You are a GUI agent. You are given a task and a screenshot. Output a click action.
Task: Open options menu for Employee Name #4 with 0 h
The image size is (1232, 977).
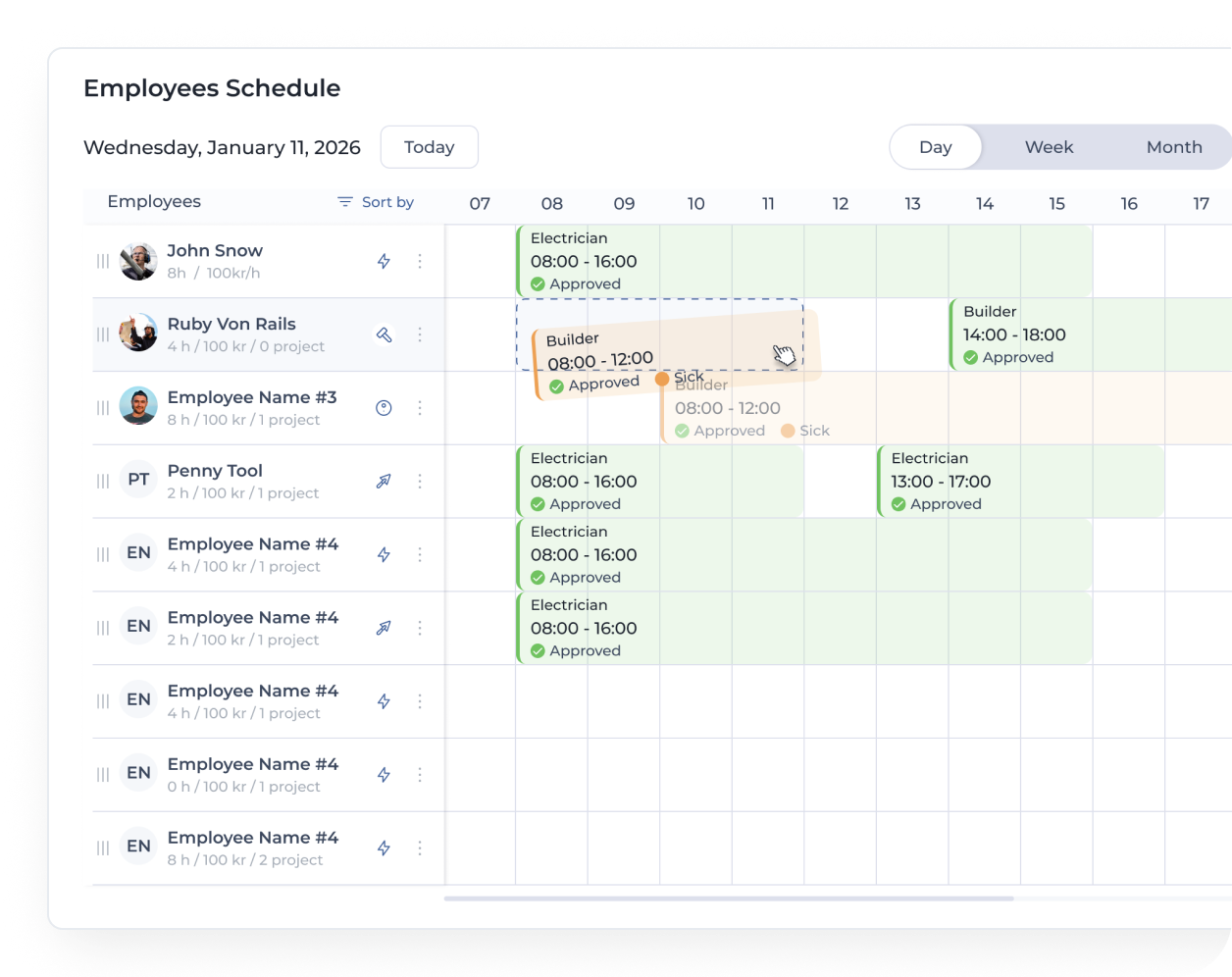(420, 775)
